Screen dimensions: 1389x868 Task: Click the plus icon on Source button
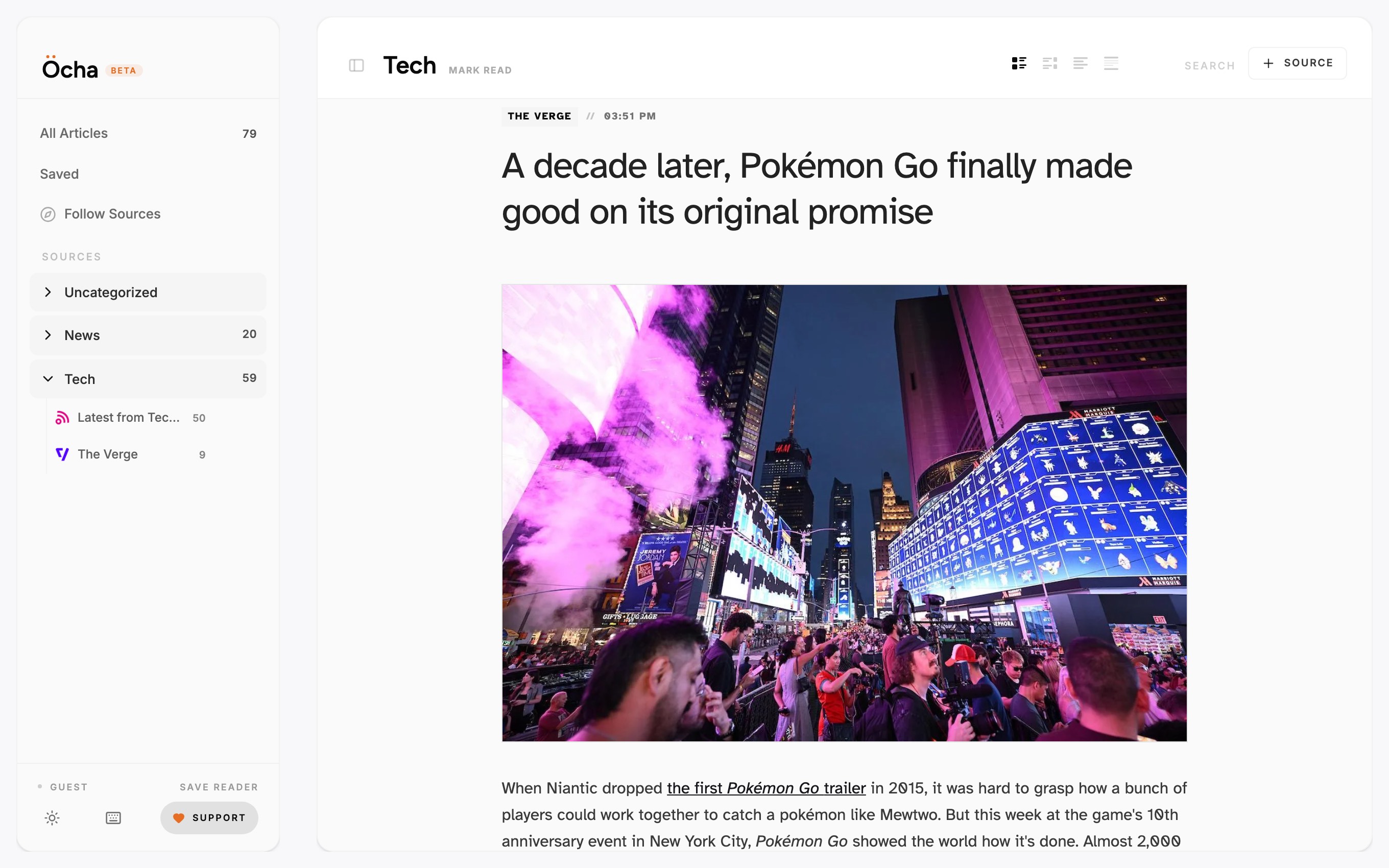tap(1268, 63)
